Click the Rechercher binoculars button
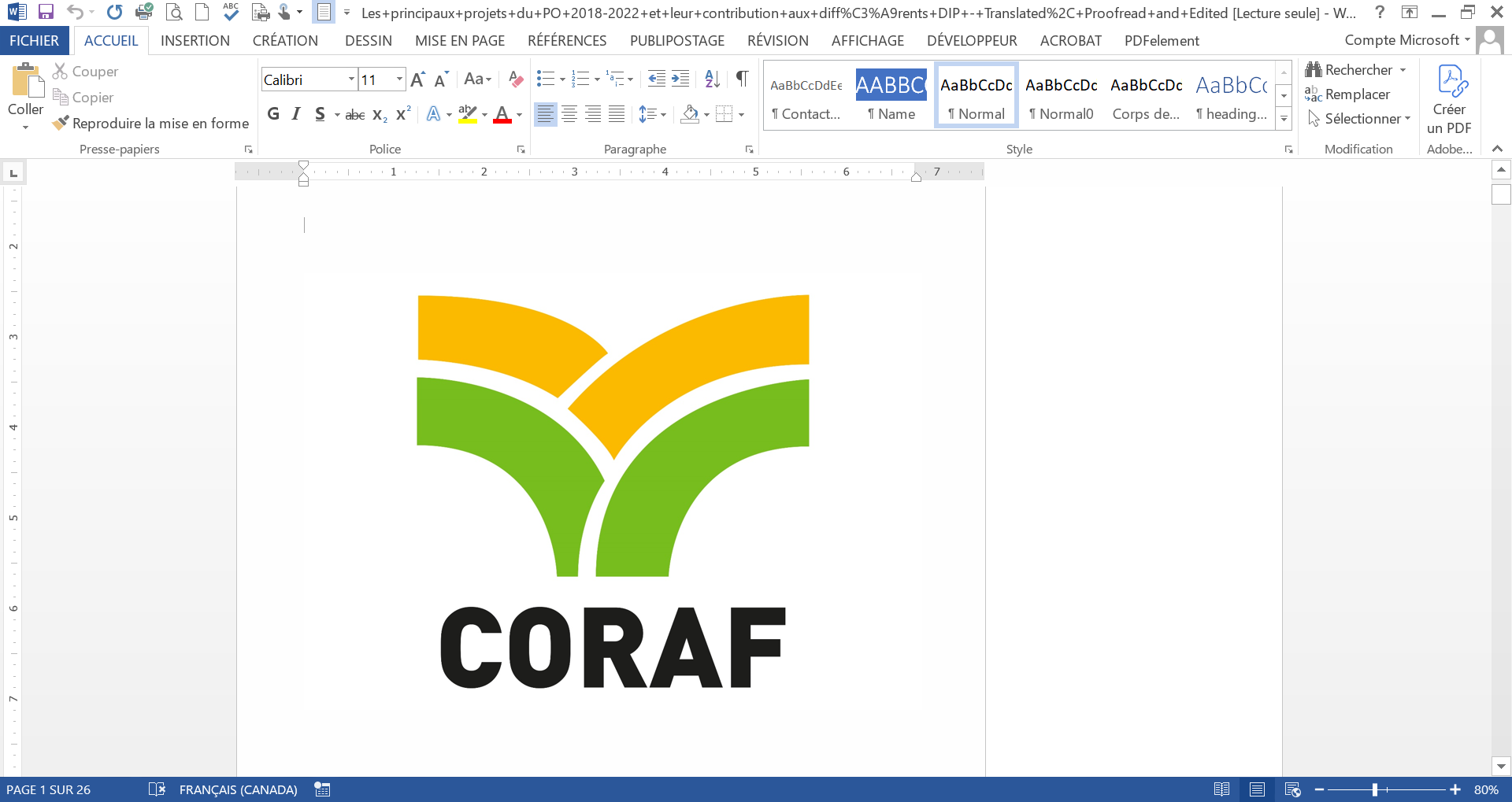 tap(1349, 70)
